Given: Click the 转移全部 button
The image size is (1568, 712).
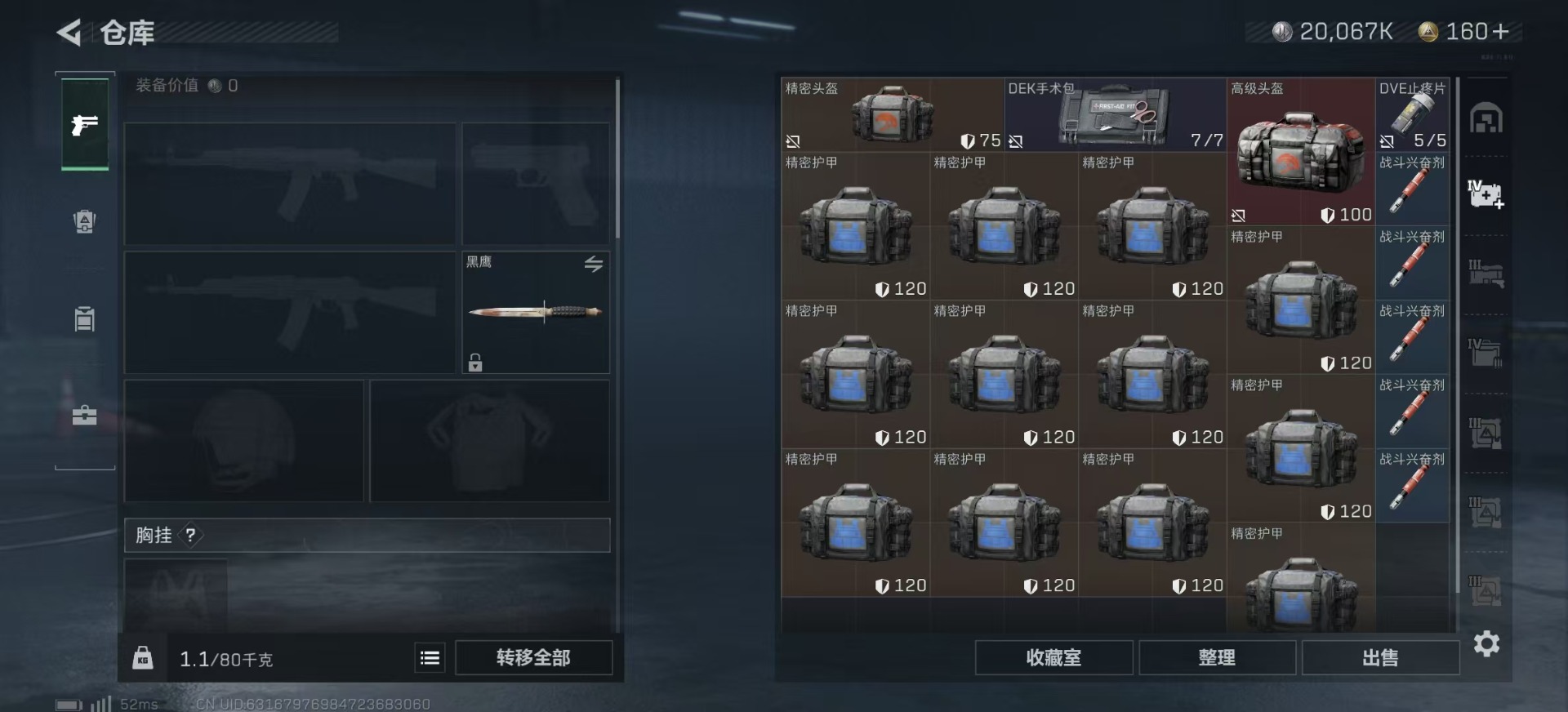Looking at the screenshot, I should pos(533,657).
